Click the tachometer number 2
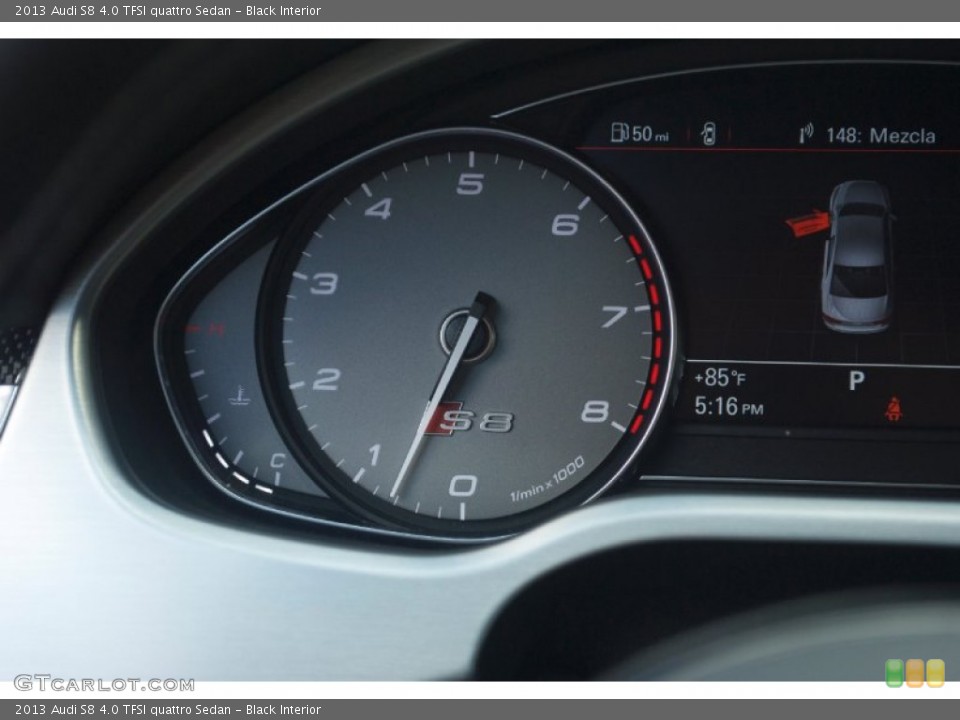The image size is (960, 720). tap(326, 379)
